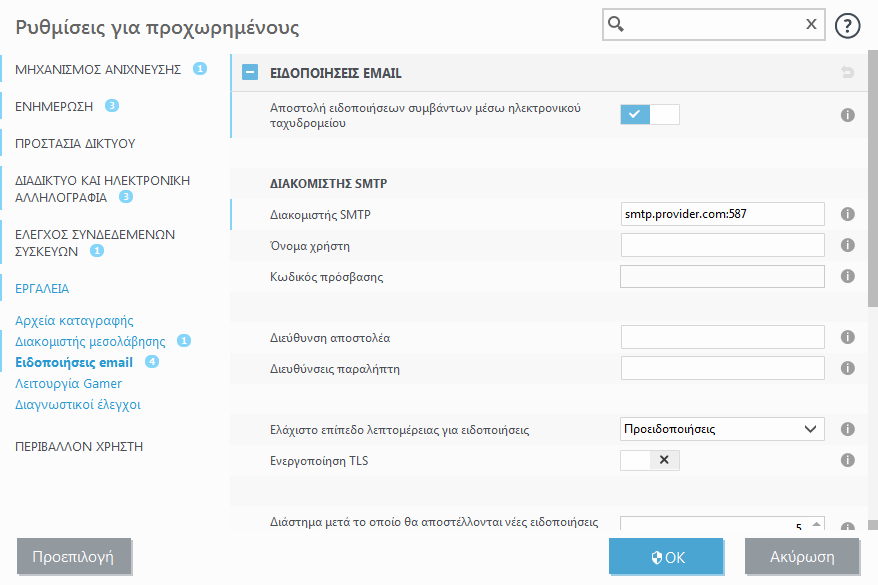Open info icon for Διακομιστής SMTP row

tap(847, 214)
